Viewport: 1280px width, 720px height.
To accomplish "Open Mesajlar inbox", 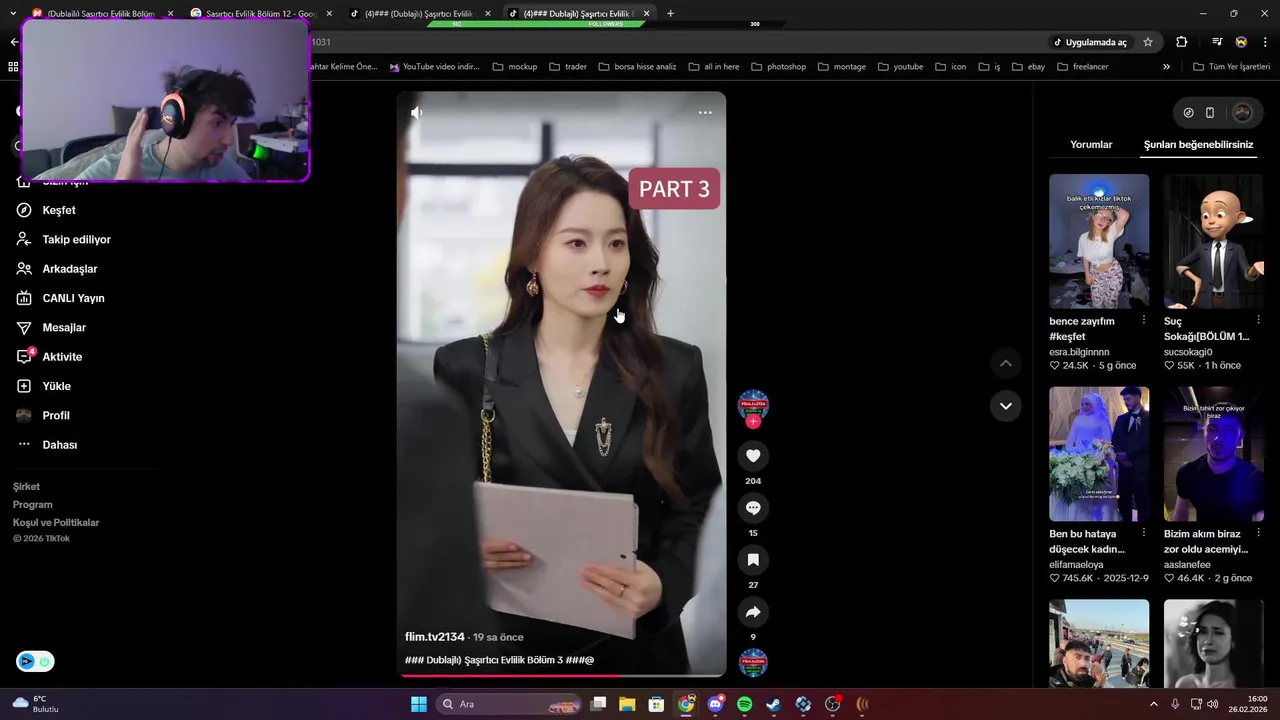I will pos(51,328).
